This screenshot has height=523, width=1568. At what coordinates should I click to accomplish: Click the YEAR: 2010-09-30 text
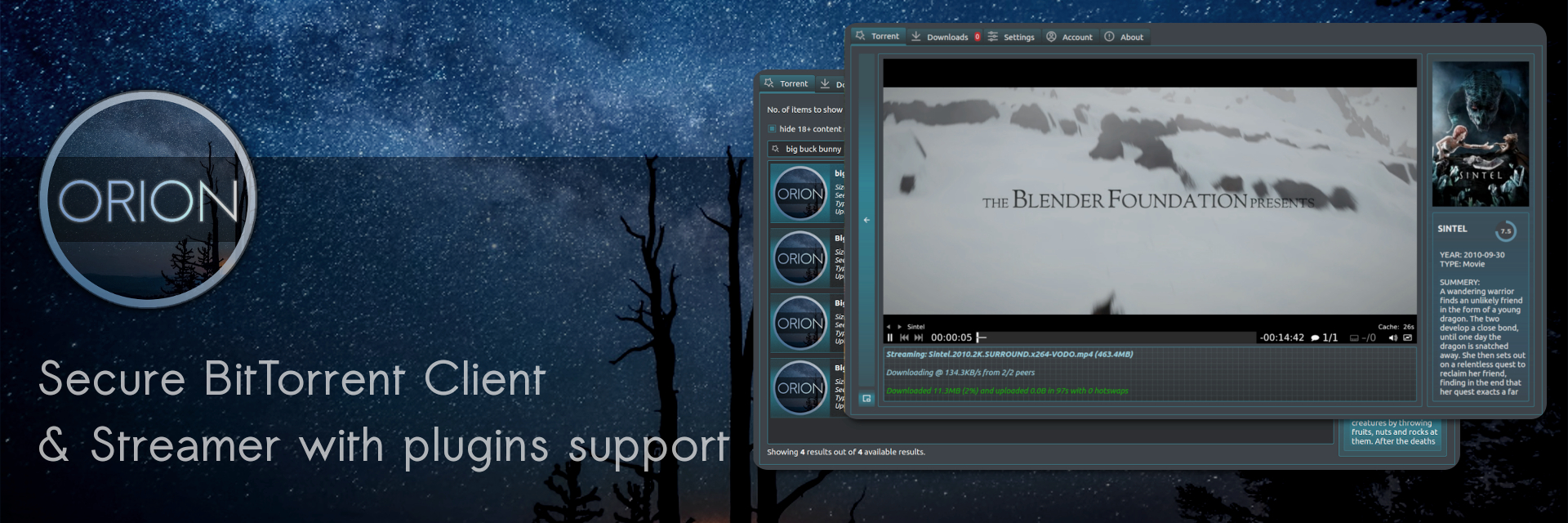click(1472, 255)
